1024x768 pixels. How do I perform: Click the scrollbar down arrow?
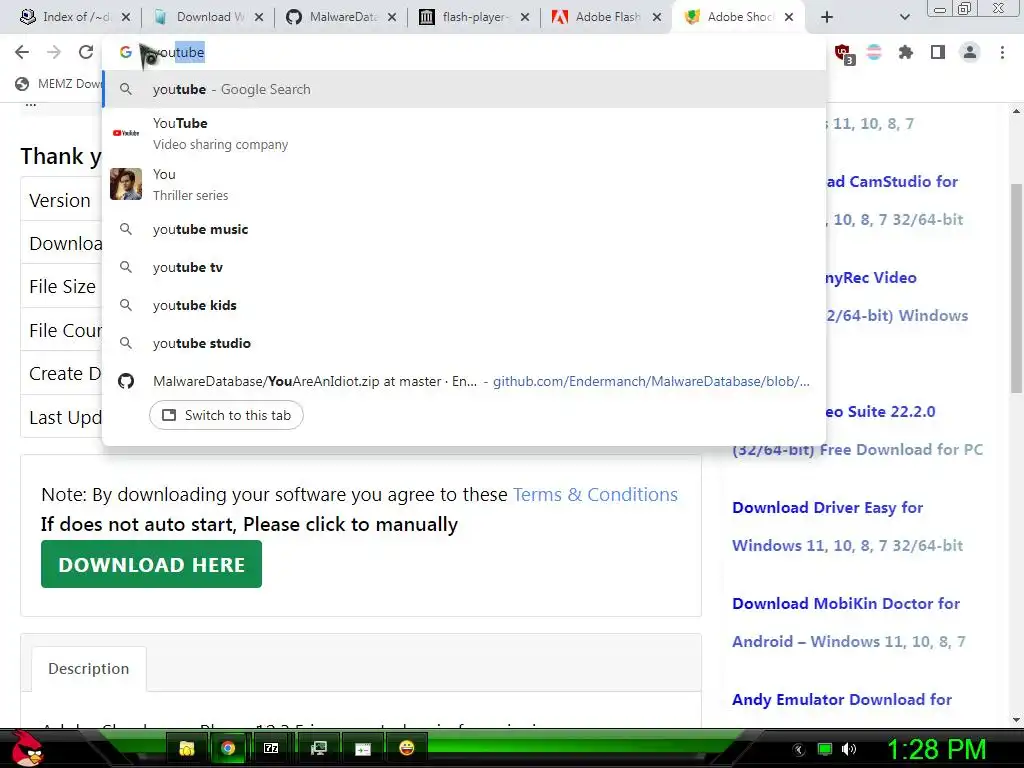point(1016,720)
